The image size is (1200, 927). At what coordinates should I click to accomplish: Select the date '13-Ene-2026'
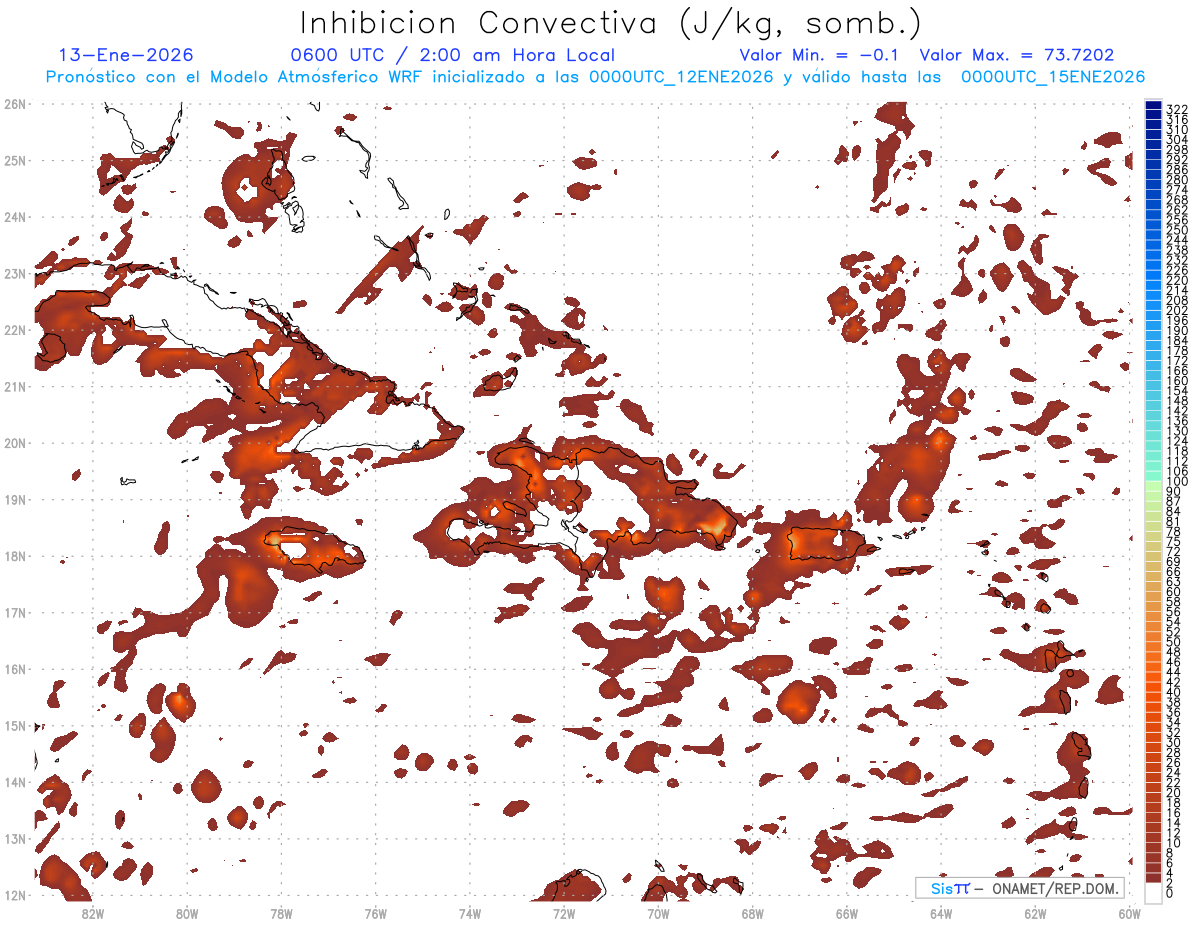pyautogui.click(x=126, y=55)
